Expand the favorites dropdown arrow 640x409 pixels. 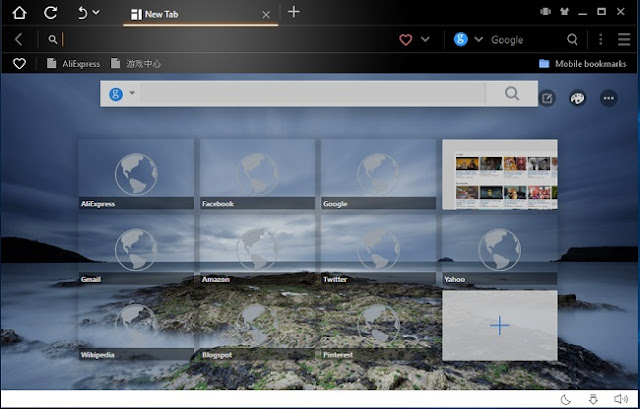point(425,40)
